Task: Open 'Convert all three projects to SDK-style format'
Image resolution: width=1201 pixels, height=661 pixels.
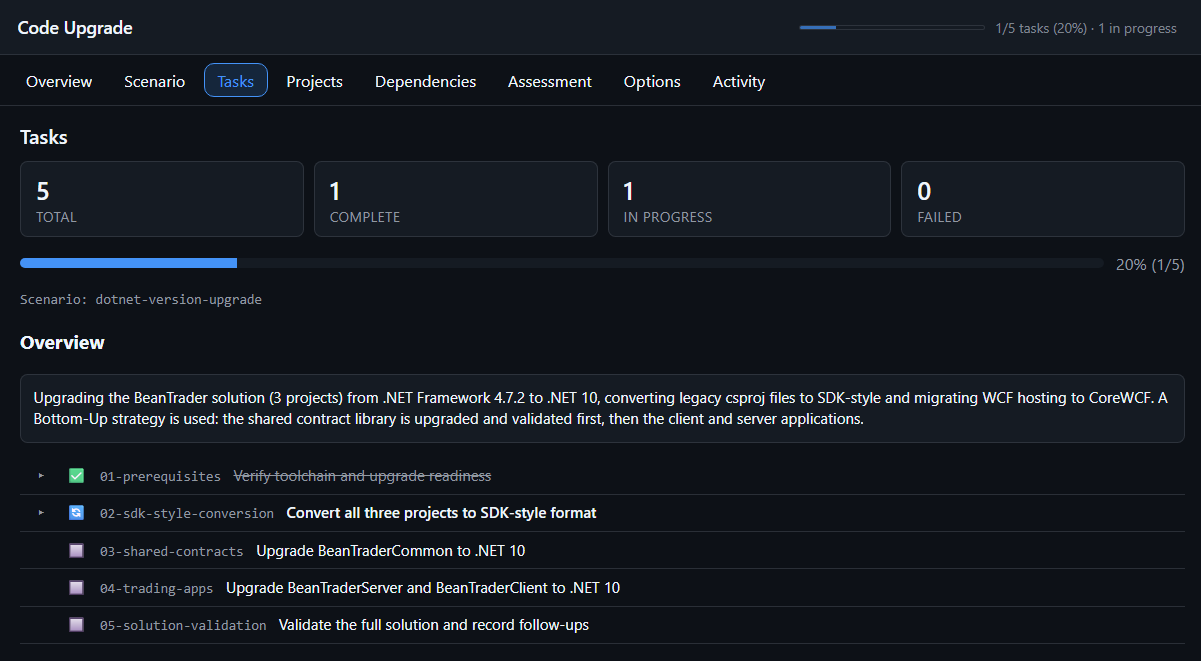Action: coord(441,513)
